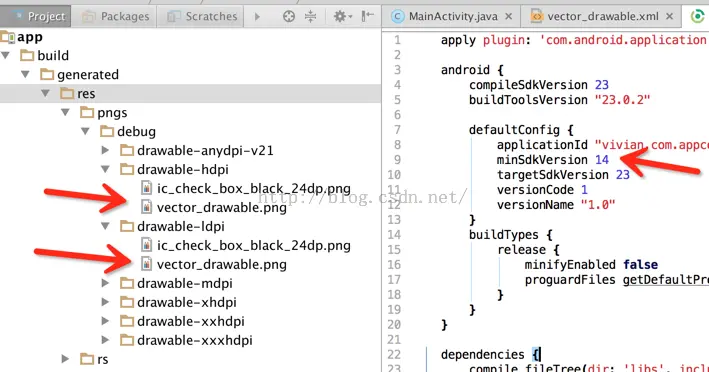Click the MainActivity.java class icon

pos(397,17)
